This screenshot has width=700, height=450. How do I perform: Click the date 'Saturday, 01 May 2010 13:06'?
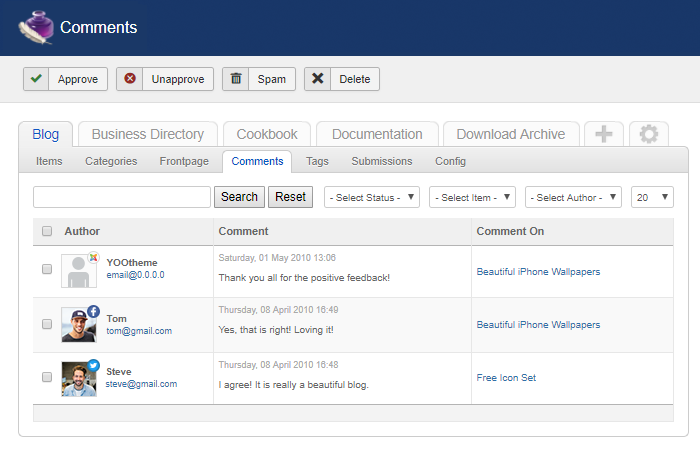tap(277, 258)
